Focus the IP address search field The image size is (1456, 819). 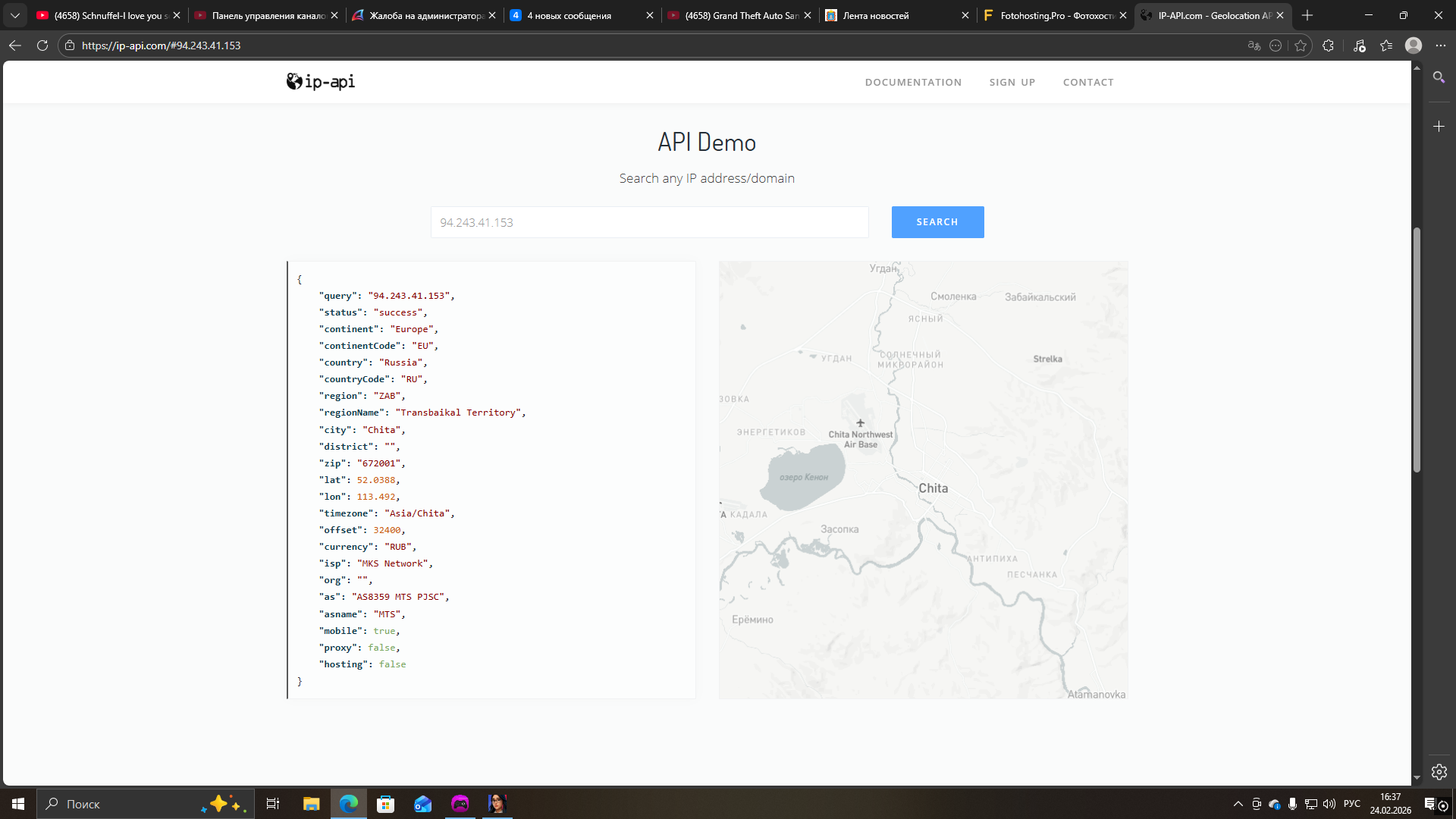point(649,222)
